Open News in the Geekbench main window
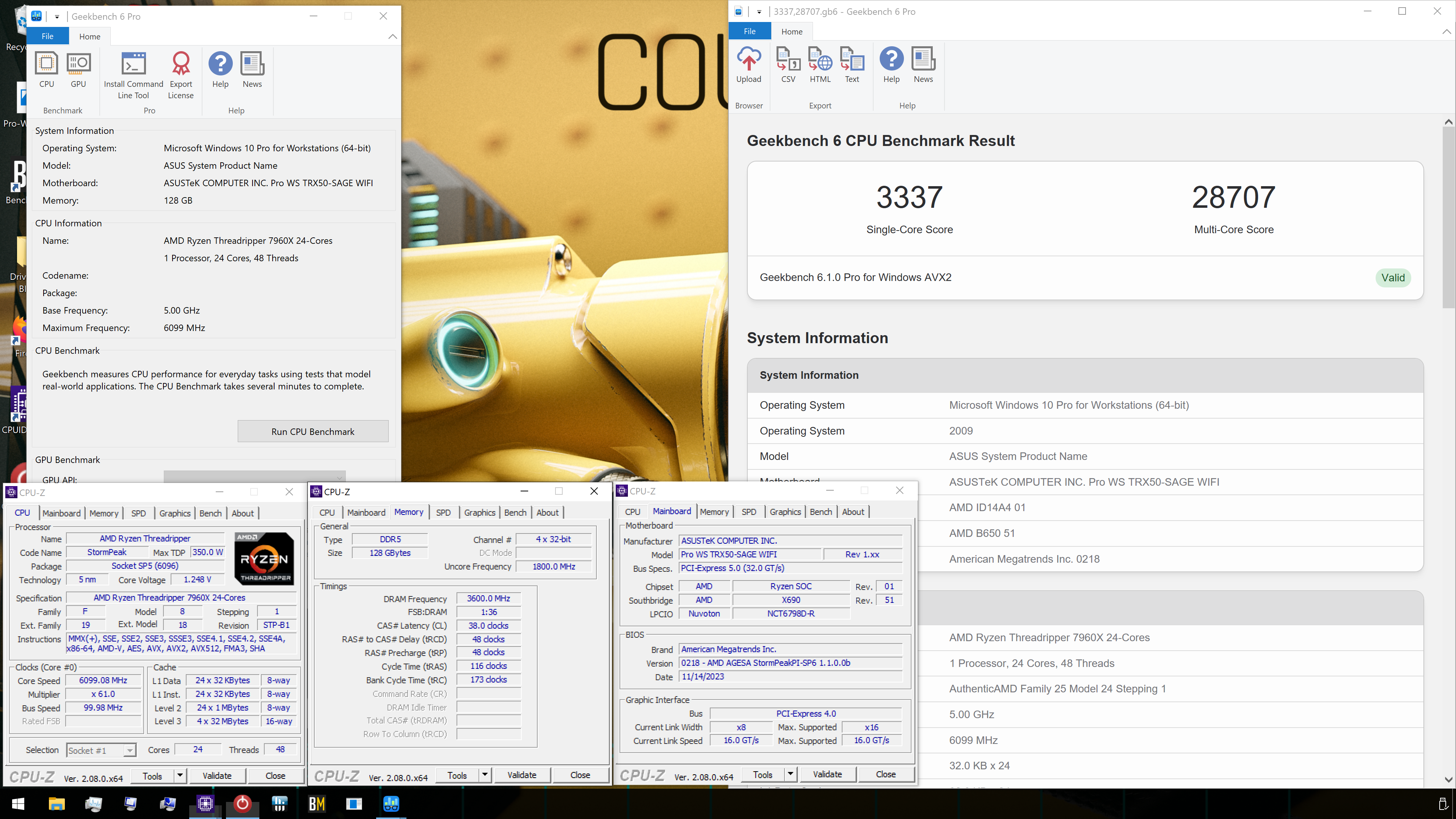 tap(252, 70)
